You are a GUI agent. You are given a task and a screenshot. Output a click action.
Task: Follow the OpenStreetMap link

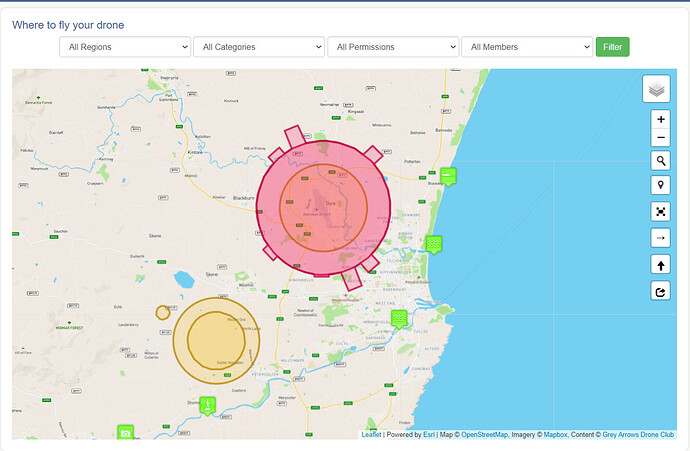(x=482, y=435)
